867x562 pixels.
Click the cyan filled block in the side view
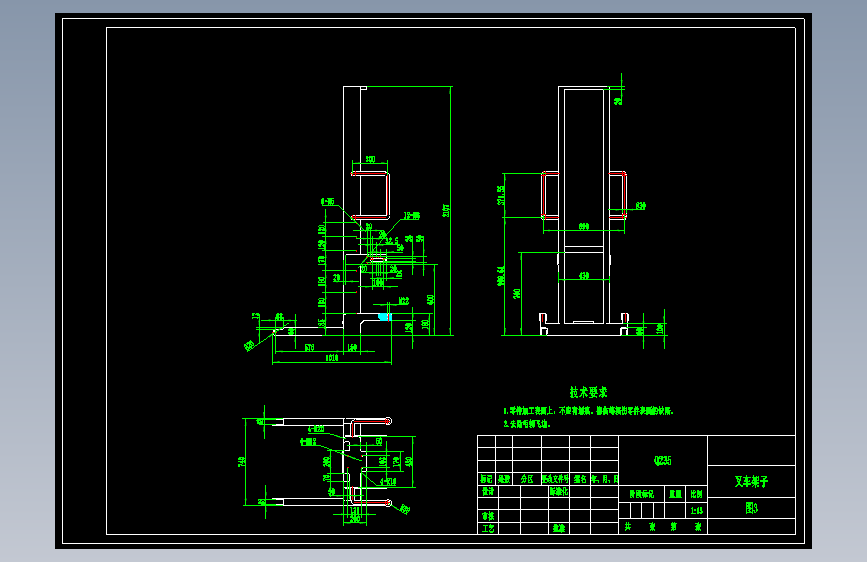(x=384, y=317)
